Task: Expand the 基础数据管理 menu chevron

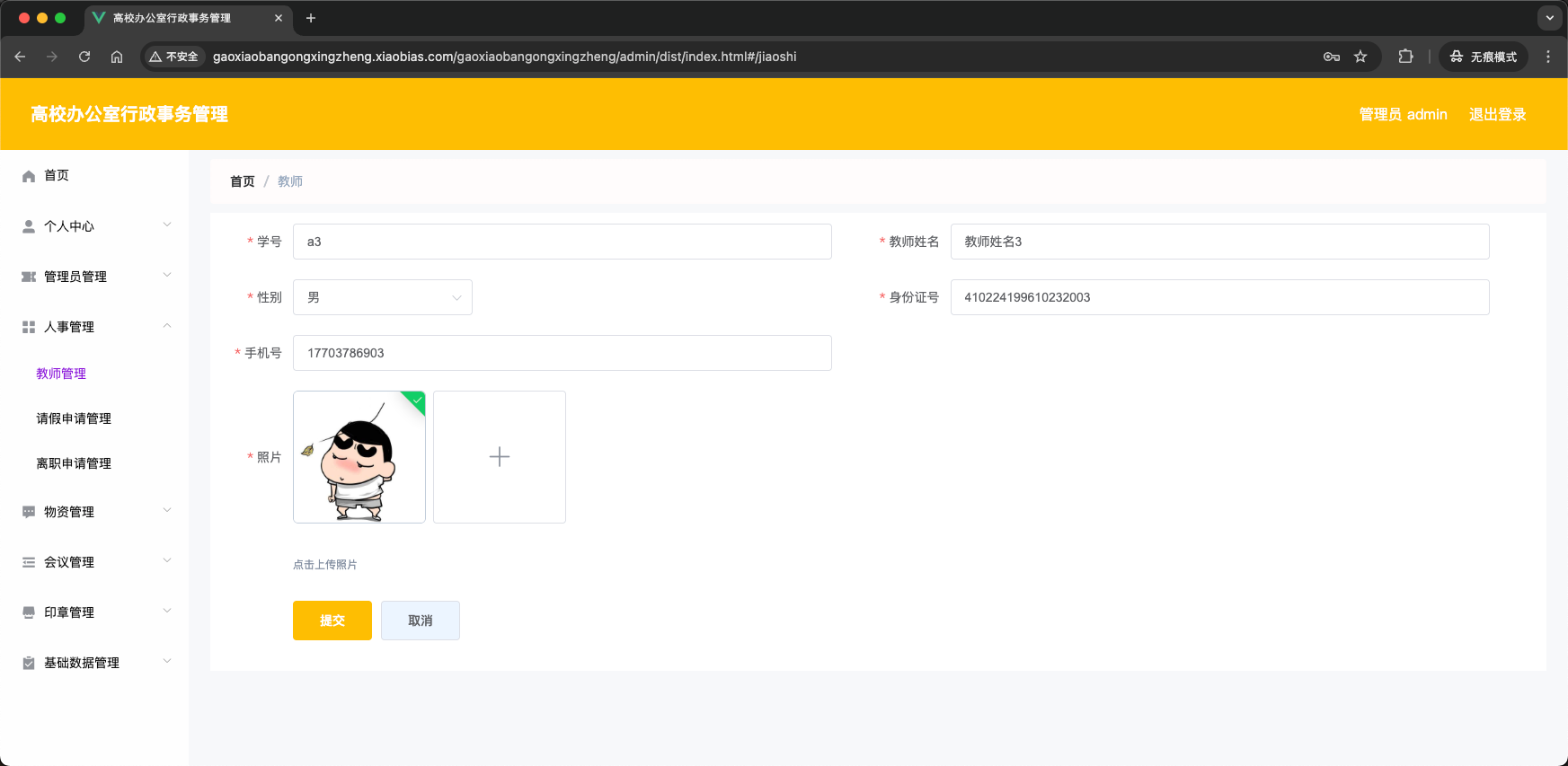Action: [x=167, y=661]
